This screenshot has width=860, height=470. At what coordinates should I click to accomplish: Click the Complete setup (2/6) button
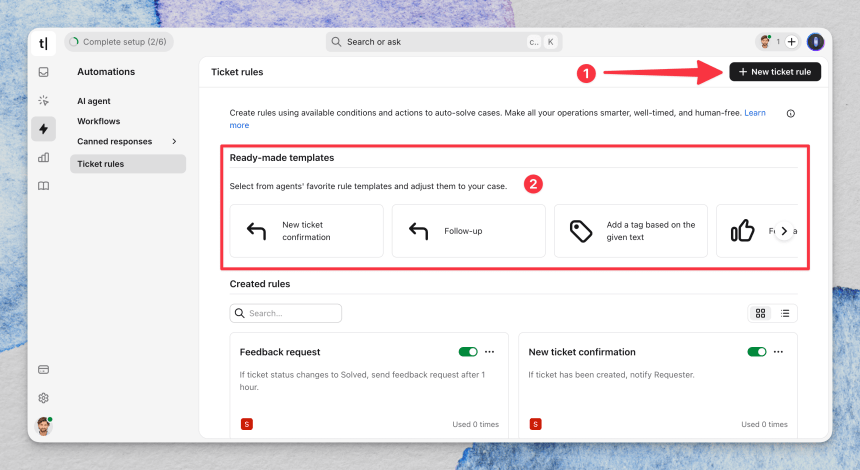tap(119, 42)
